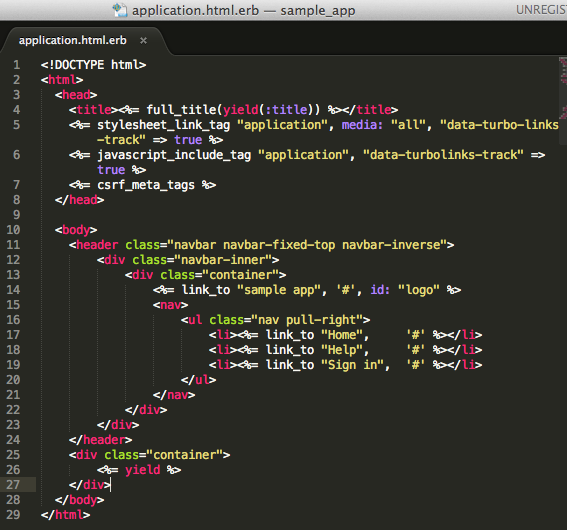The height and width of the screenshot is (530, 567).
Task: Click the div class="container" on line 25
Action: (x=149, y=455)
